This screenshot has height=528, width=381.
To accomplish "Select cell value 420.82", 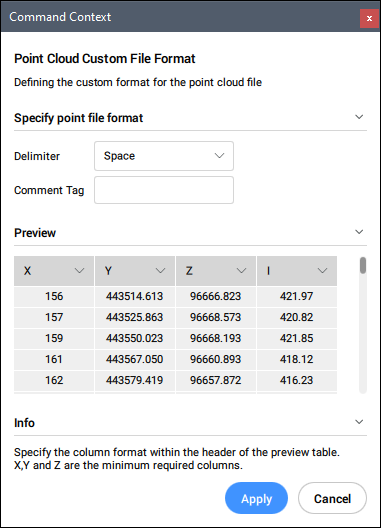I will coord(297,317).
